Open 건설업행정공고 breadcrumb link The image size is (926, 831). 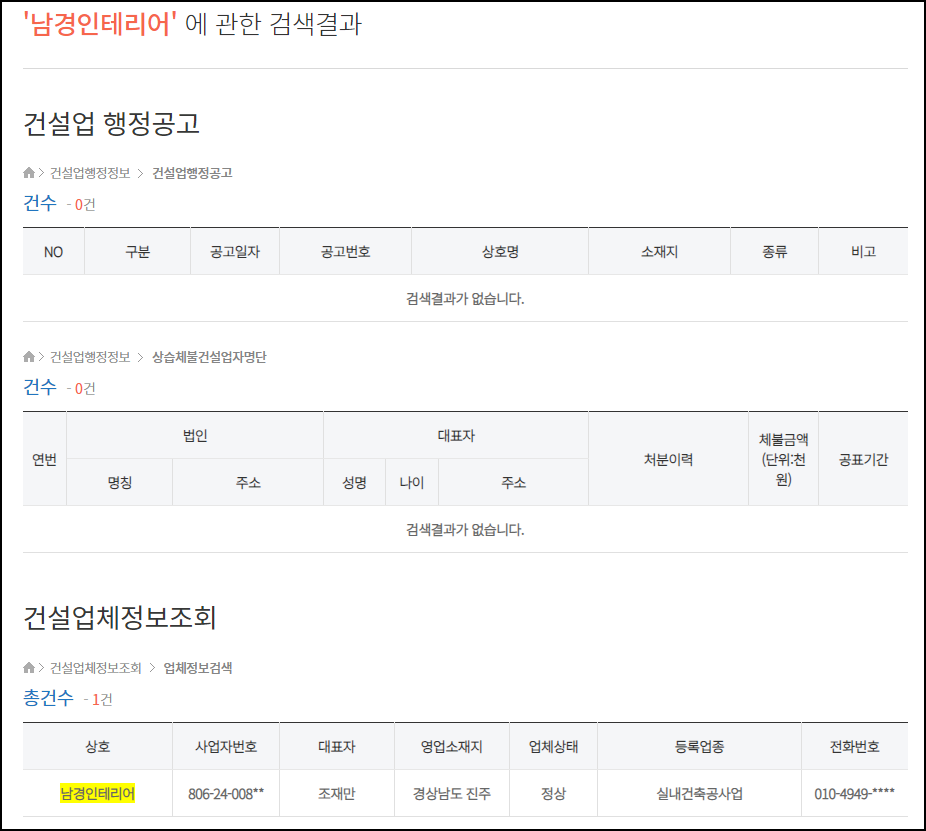pos(192,173)
